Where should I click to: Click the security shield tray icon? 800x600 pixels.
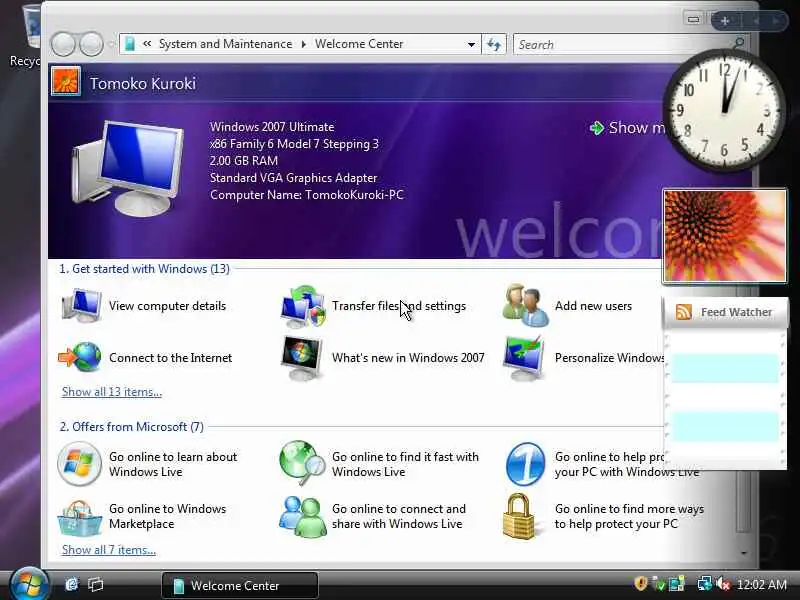click(x=641, y=583)
